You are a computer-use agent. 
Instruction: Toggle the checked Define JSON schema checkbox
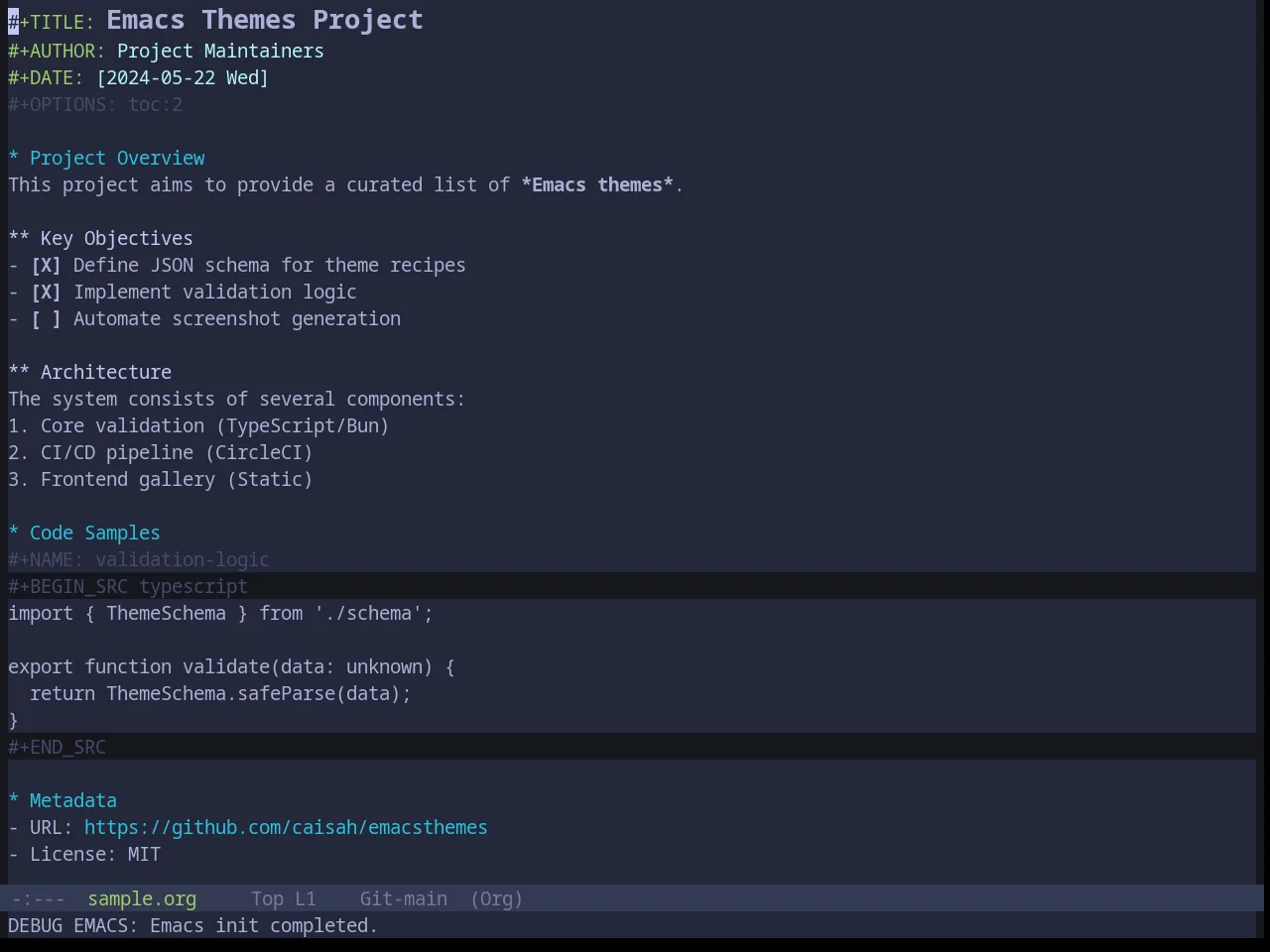tap(46, 266)
